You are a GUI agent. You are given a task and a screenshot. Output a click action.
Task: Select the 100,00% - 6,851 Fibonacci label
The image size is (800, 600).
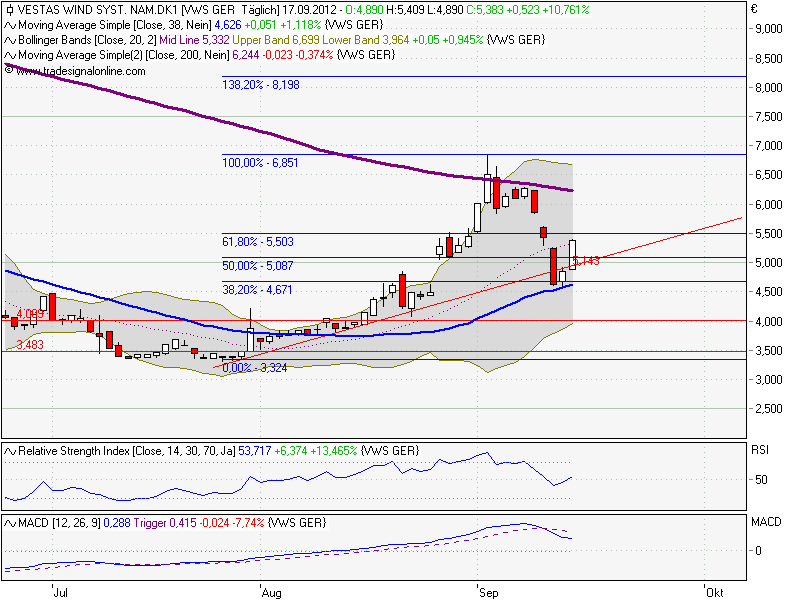click(260, 163)
